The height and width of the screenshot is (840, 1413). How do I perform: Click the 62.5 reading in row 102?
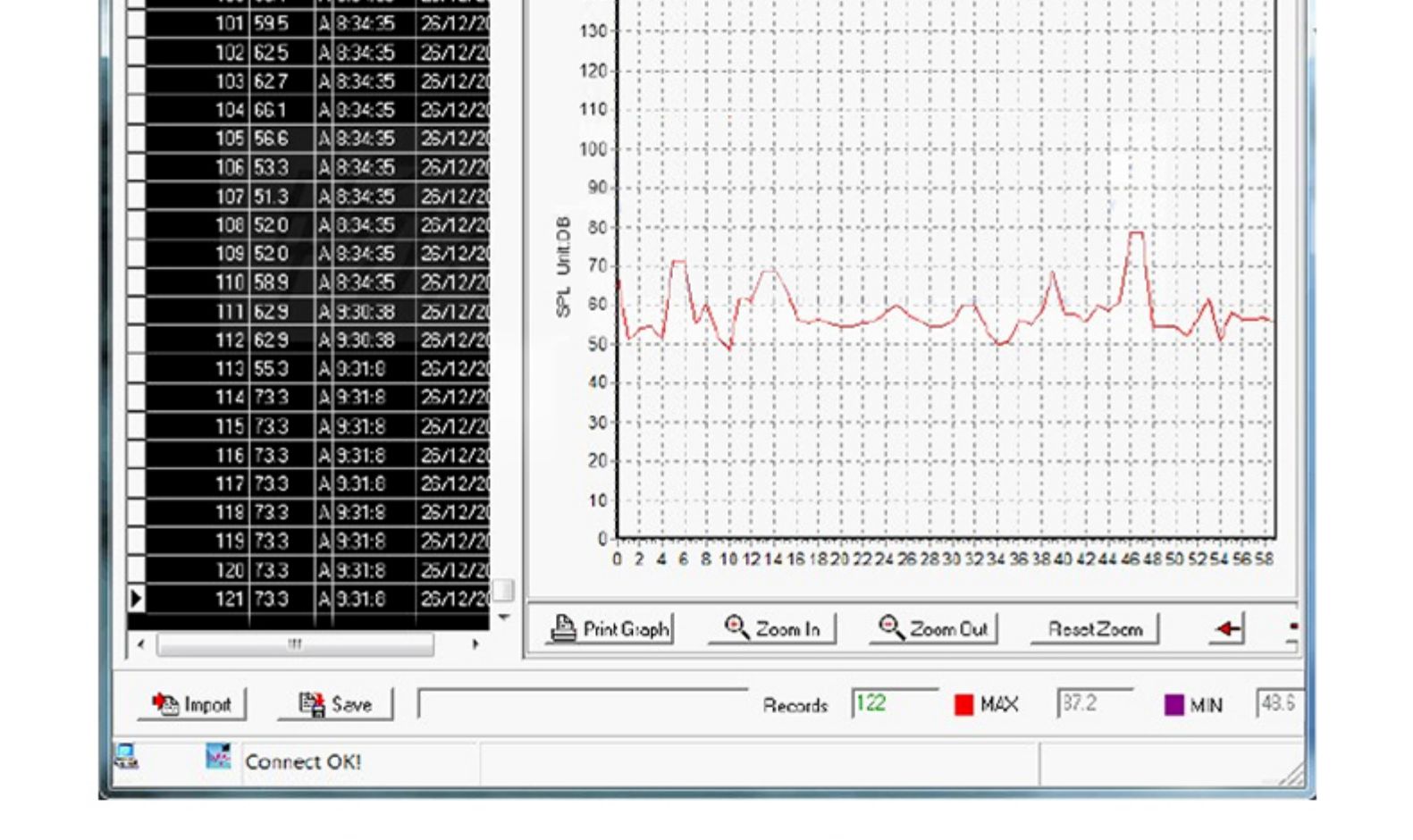[x=271, y=53]
